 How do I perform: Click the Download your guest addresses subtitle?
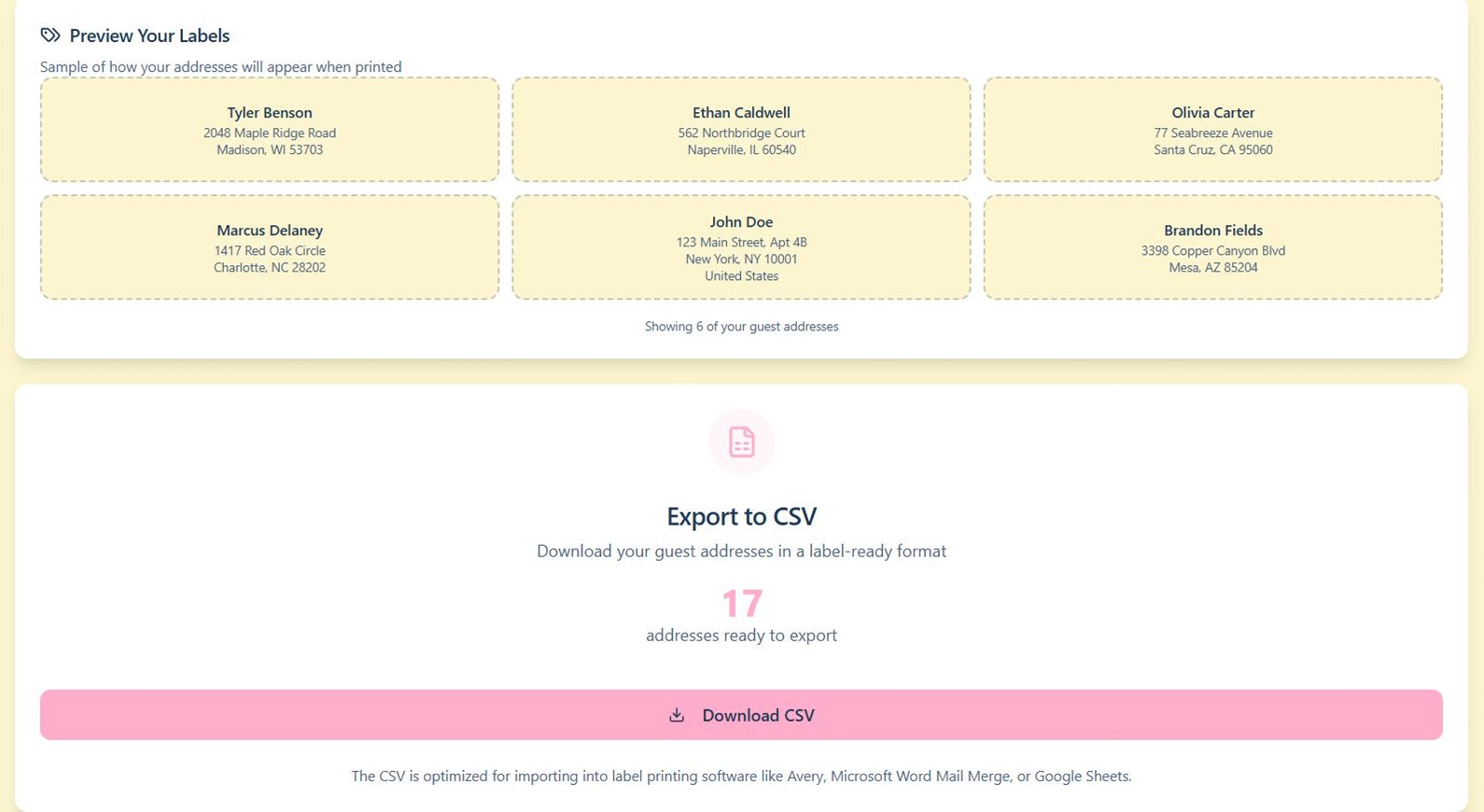(741, 551)
